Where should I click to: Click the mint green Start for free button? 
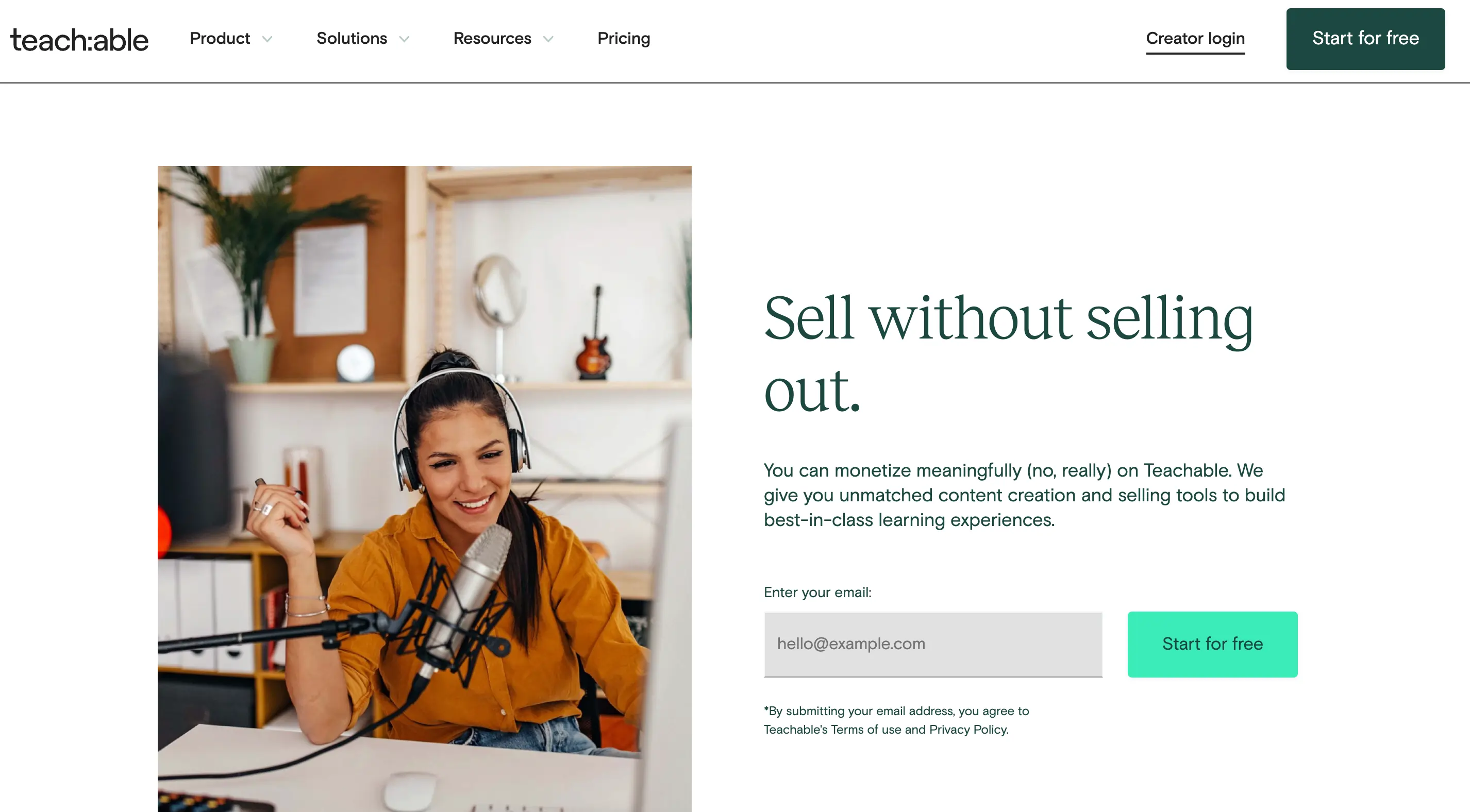tap(1212, 644)
